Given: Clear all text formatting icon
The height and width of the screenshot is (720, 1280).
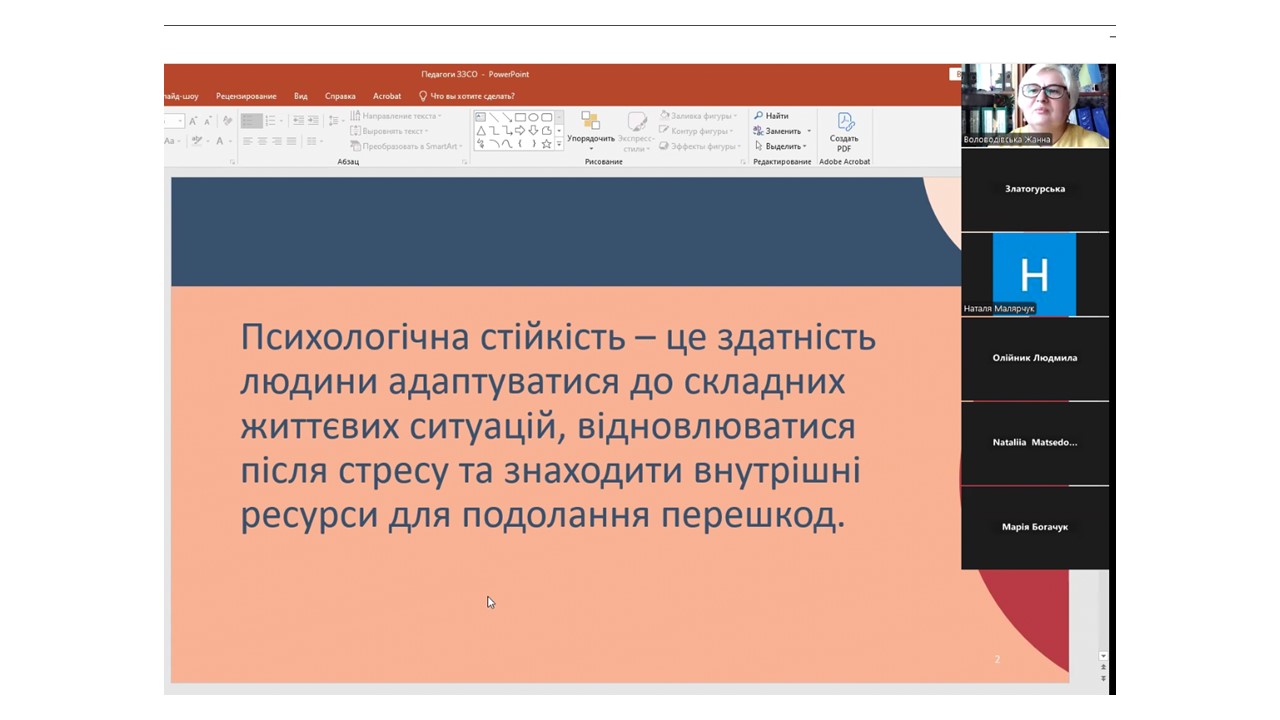Looking at the screenshot, I should pos(227,120).
